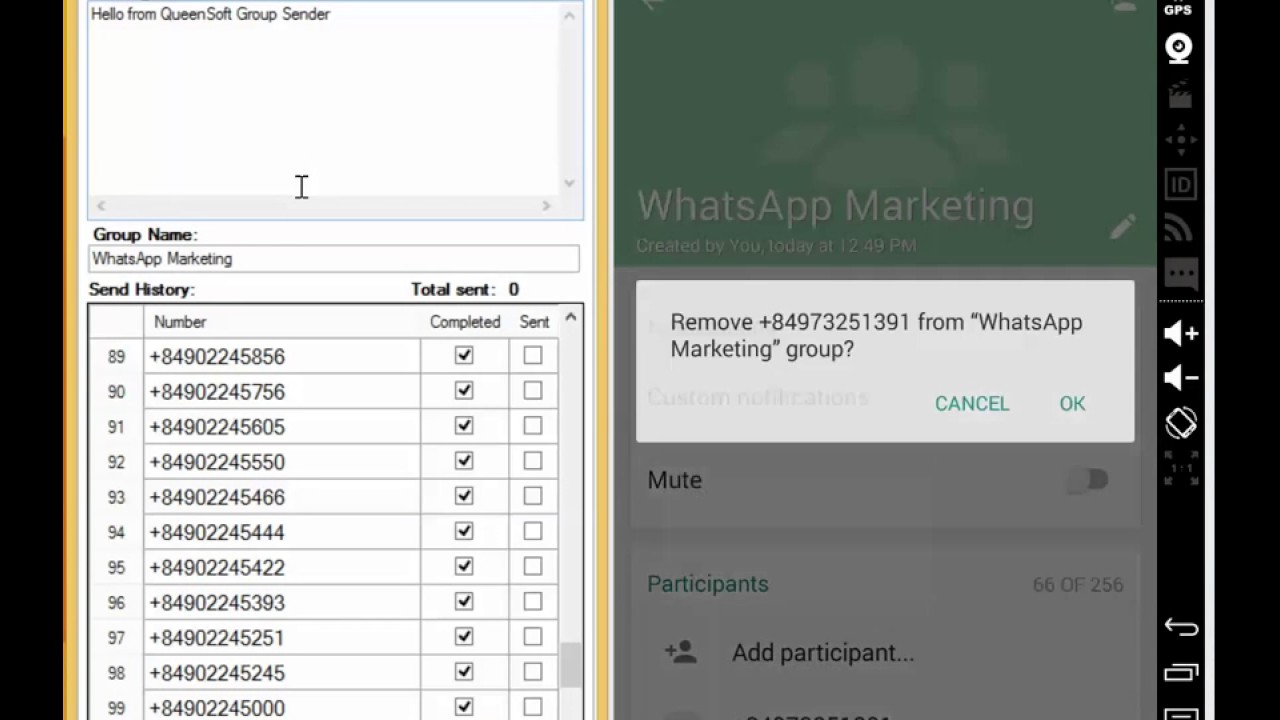Toggle Completed checkbox for row 98
The height and width of the screenshot is (720, 1280).
point(464,672)
